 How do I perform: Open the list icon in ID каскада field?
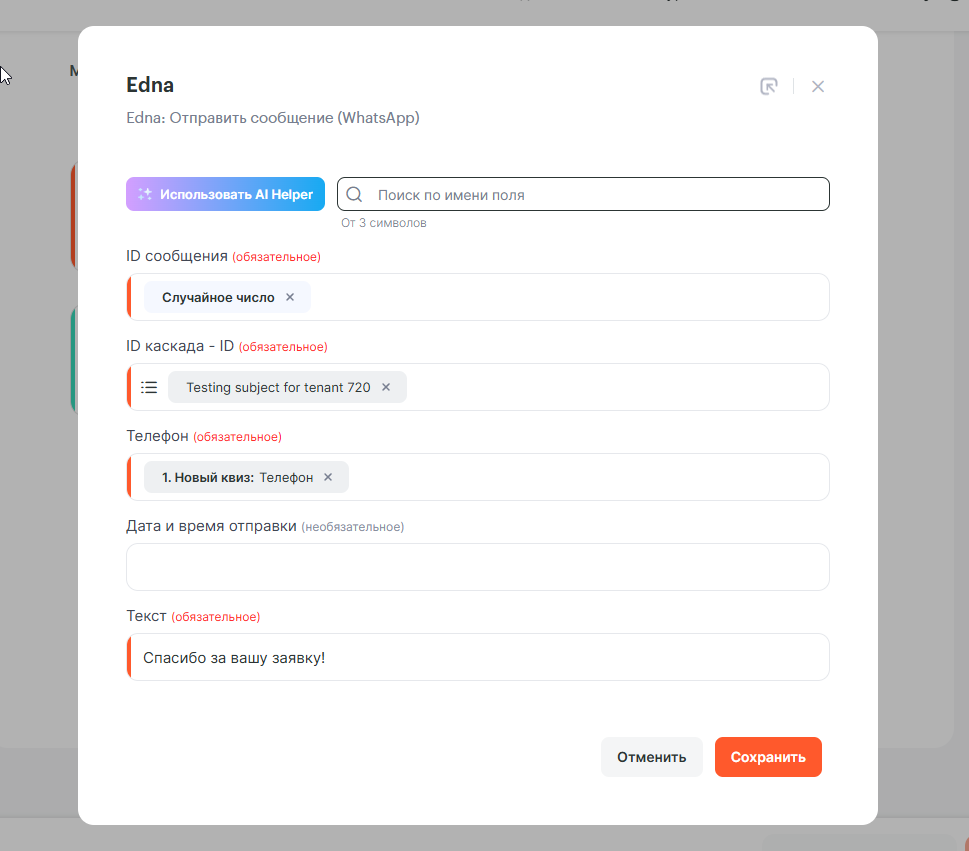[149, 387]
